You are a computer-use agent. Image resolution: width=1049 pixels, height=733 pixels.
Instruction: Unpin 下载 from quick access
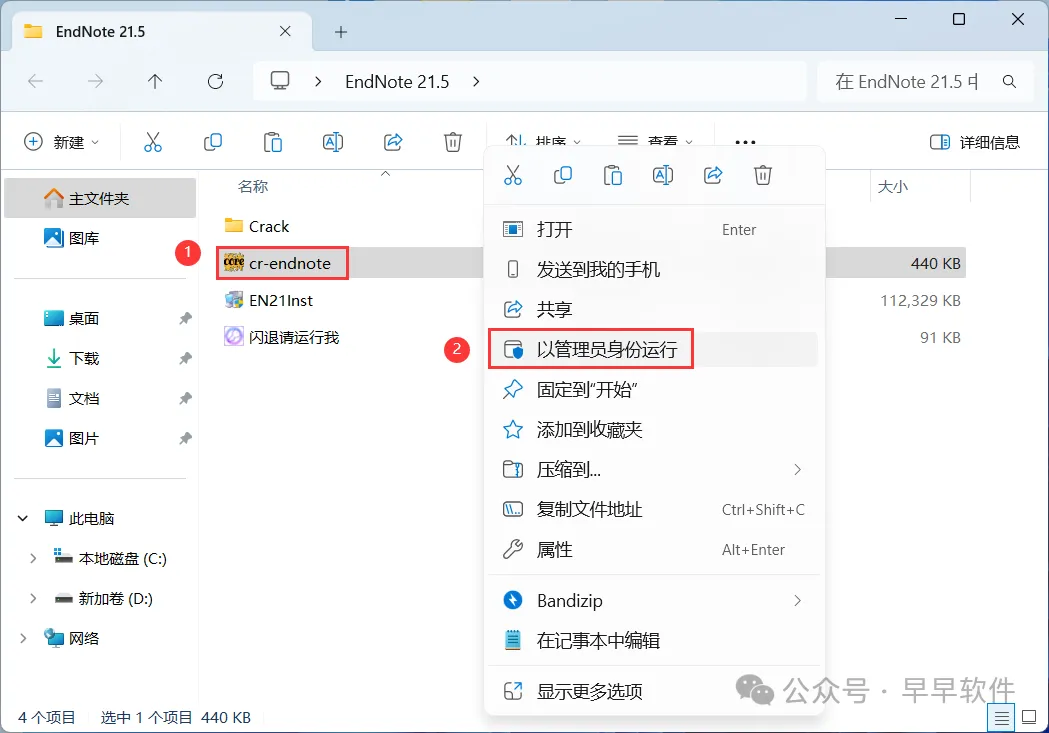tap(185, 358)
